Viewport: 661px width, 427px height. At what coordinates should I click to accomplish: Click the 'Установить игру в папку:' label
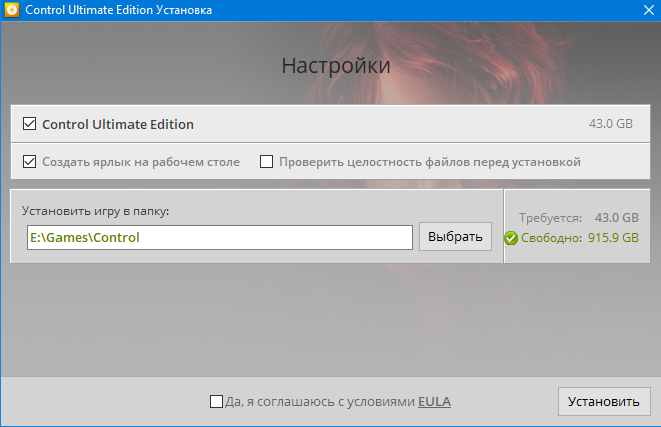[95, 211]
